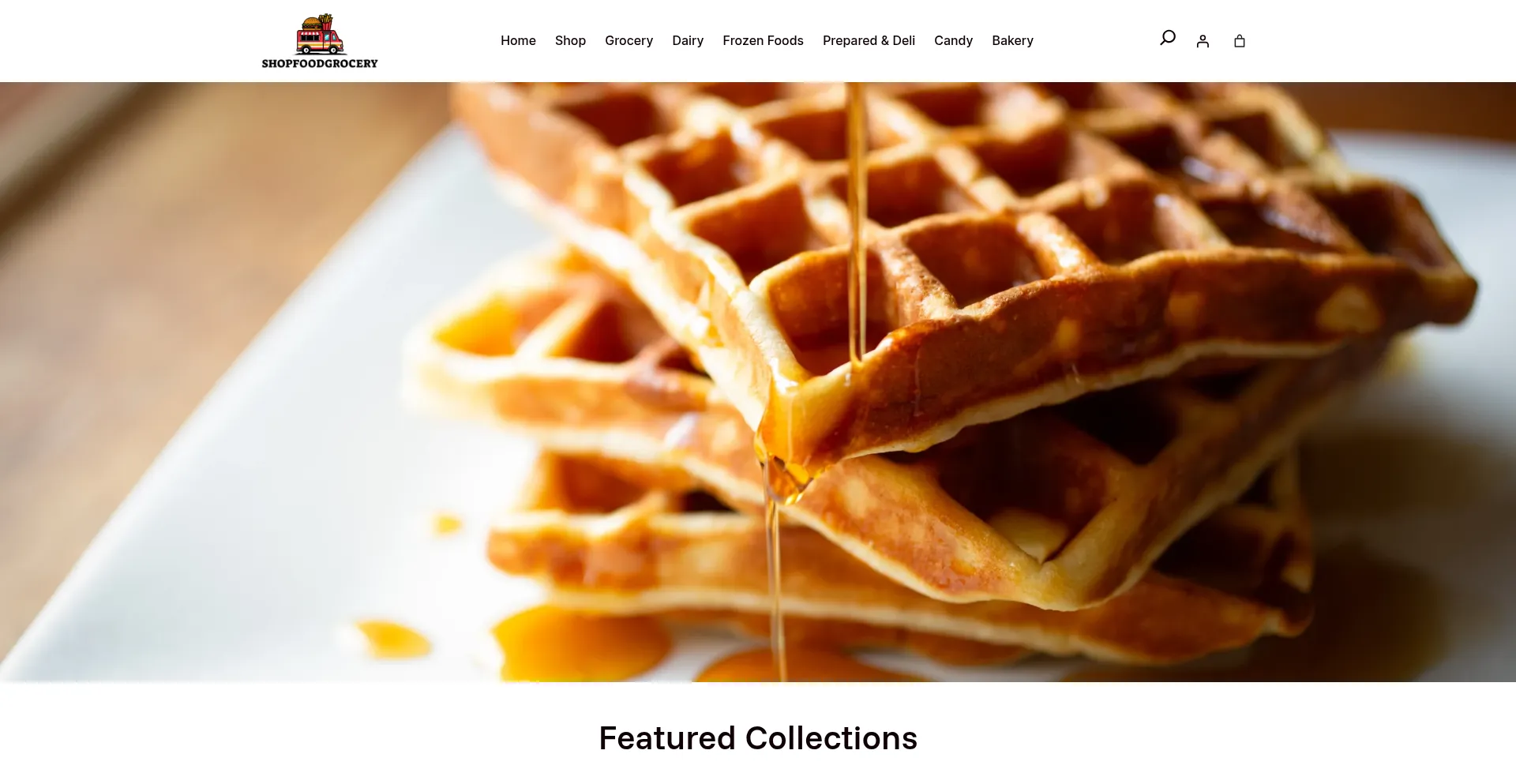Image resolution: width=1516 pixels, height=784 pixels.
Task: Click the Featured Collections heading
Action: [758, 738]
